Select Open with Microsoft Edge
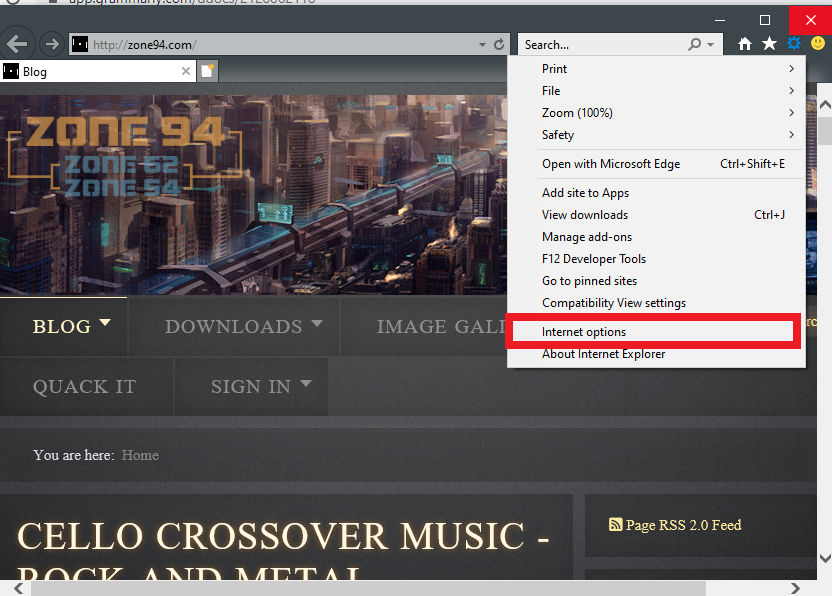Screen dimensions: 832x596 click(x=656, y=164)
